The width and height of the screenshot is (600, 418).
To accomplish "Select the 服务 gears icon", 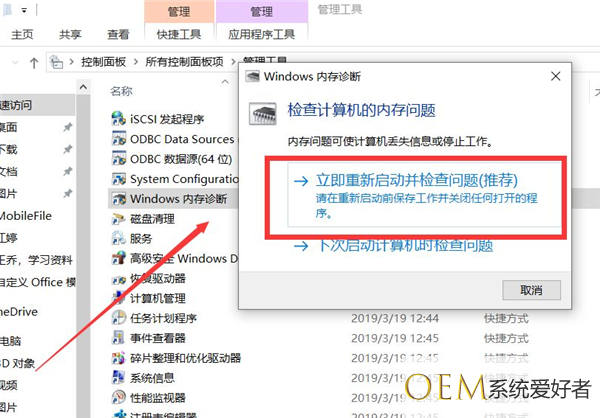I will pyautogui.click(x=118, y=238).
